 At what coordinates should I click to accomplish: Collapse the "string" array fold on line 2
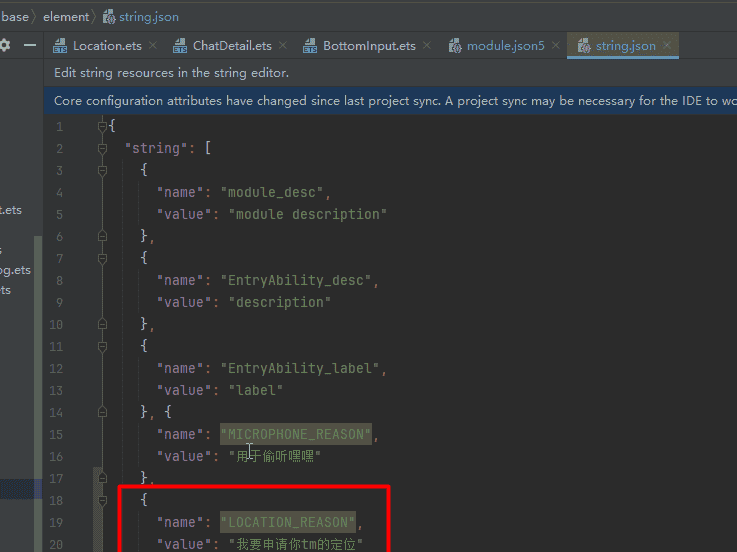[102, 149]
